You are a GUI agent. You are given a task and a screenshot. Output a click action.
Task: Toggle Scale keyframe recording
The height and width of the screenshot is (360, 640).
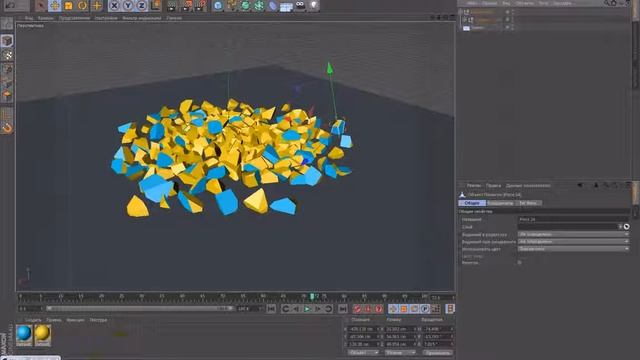pos(404,309)
